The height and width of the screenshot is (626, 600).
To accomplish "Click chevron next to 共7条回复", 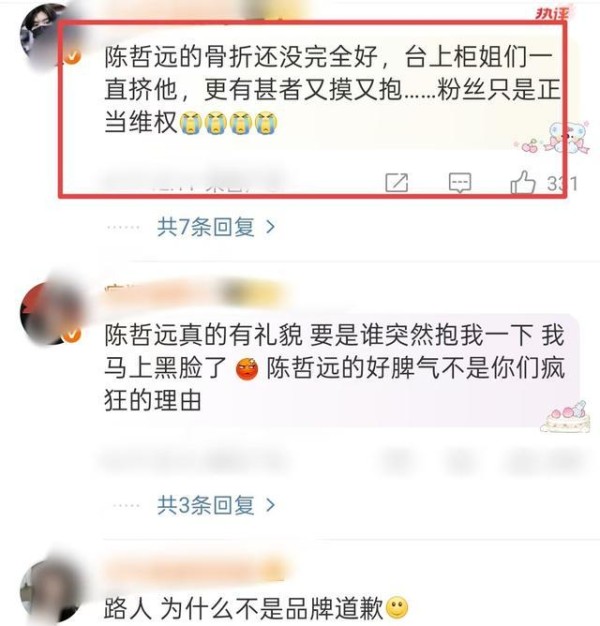I will [x=271, y=227].
